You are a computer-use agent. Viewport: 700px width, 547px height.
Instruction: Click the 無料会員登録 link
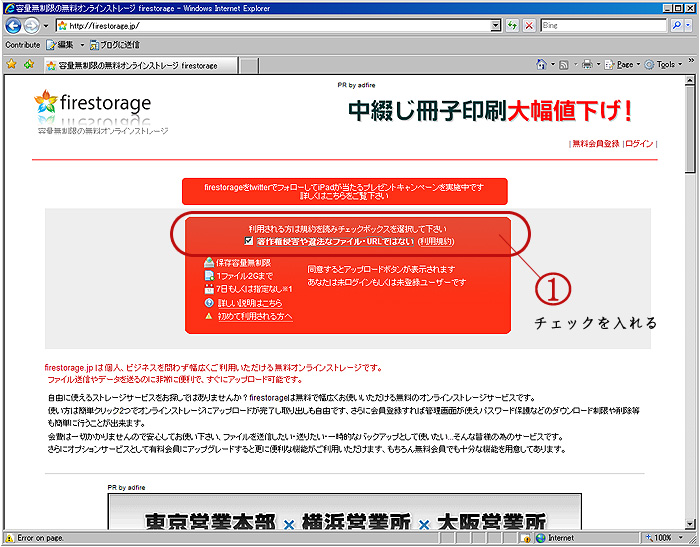596,143
